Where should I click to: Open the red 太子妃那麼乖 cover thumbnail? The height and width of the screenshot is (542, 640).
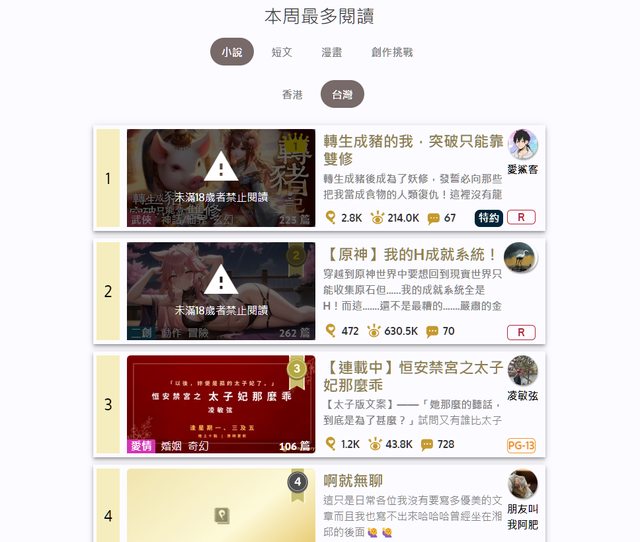221,404
